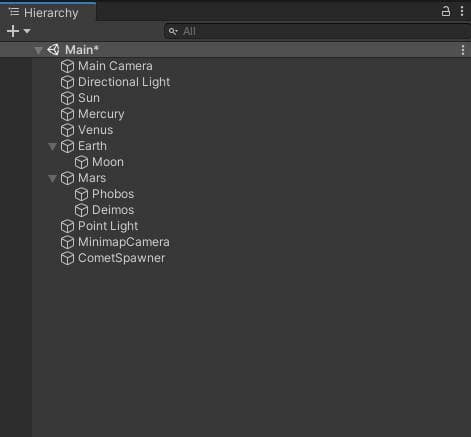Open search filter type dropdown icon

click(173, 31)
